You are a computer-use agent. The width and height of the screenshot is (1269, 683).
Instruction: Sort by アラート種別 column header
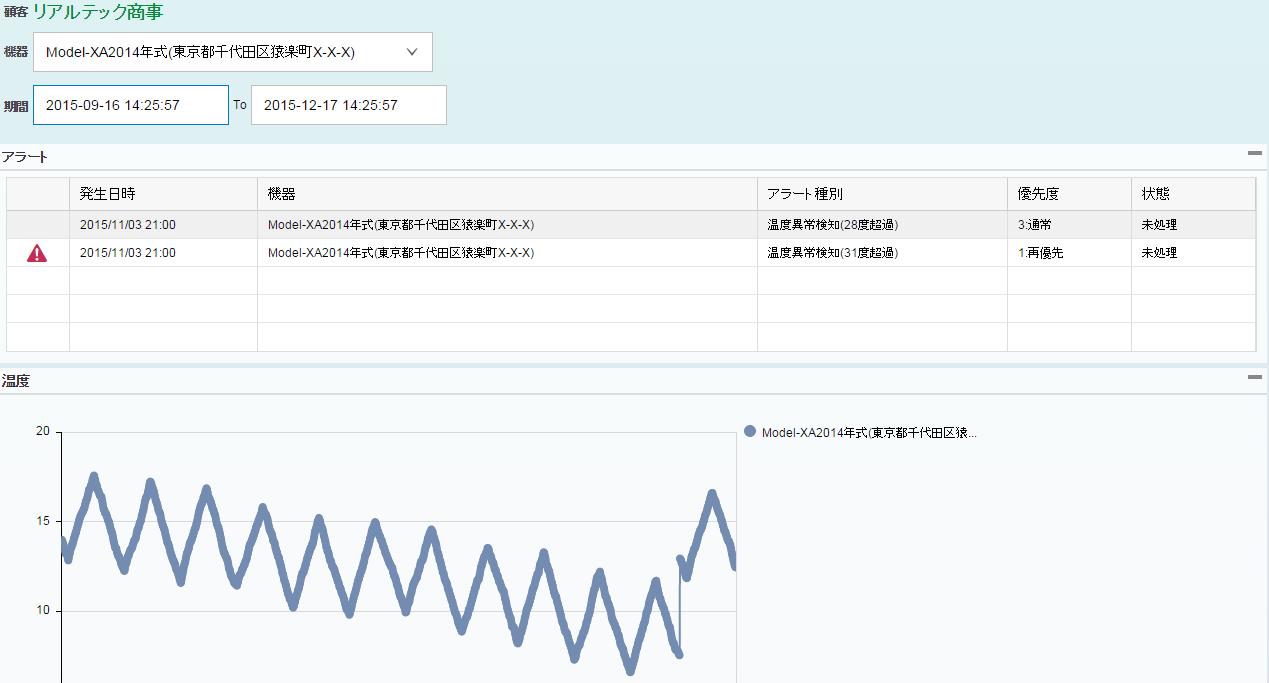tap(882, 194)
